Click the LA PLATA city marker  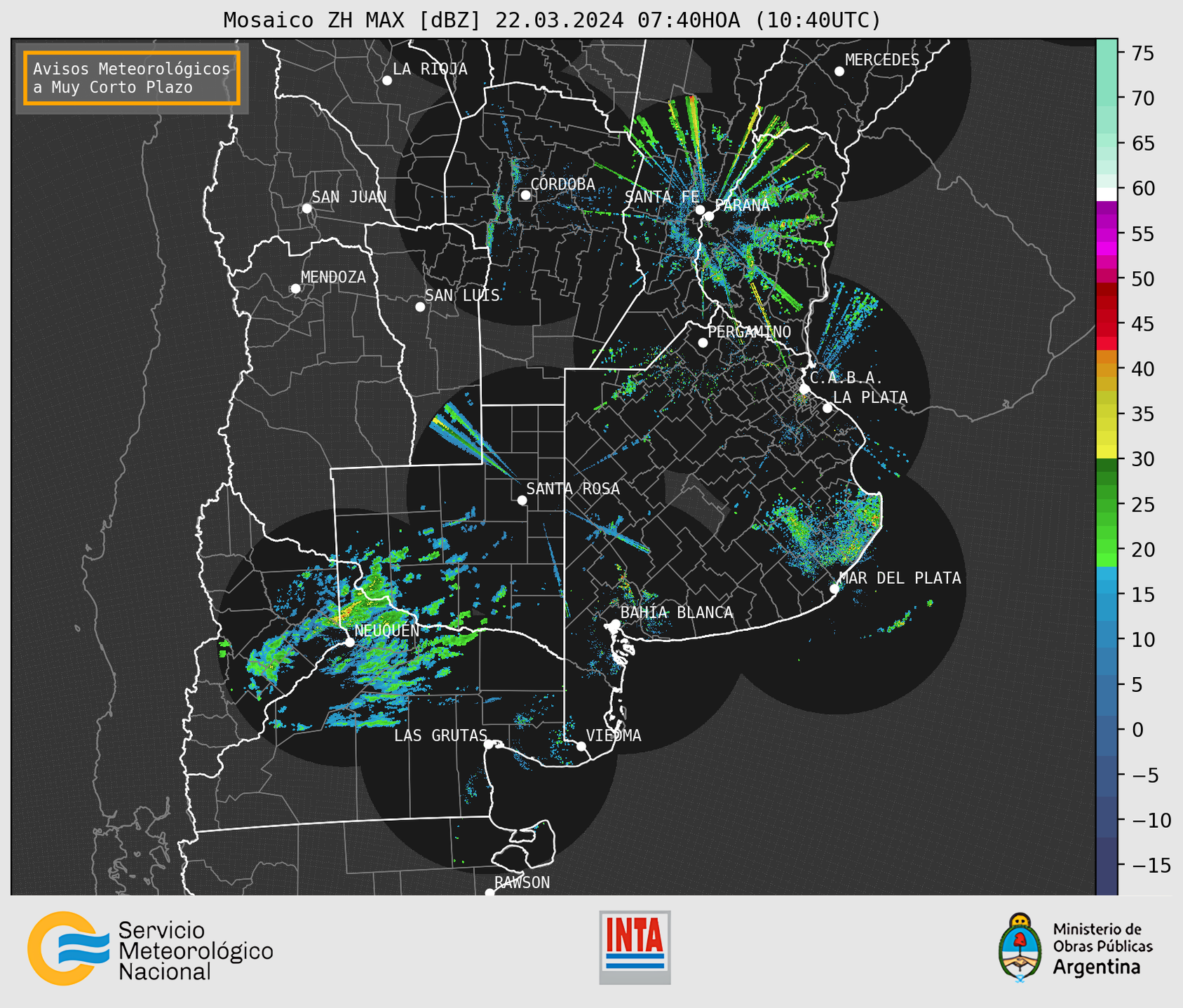pyautogui.click(x=827, y=408)
